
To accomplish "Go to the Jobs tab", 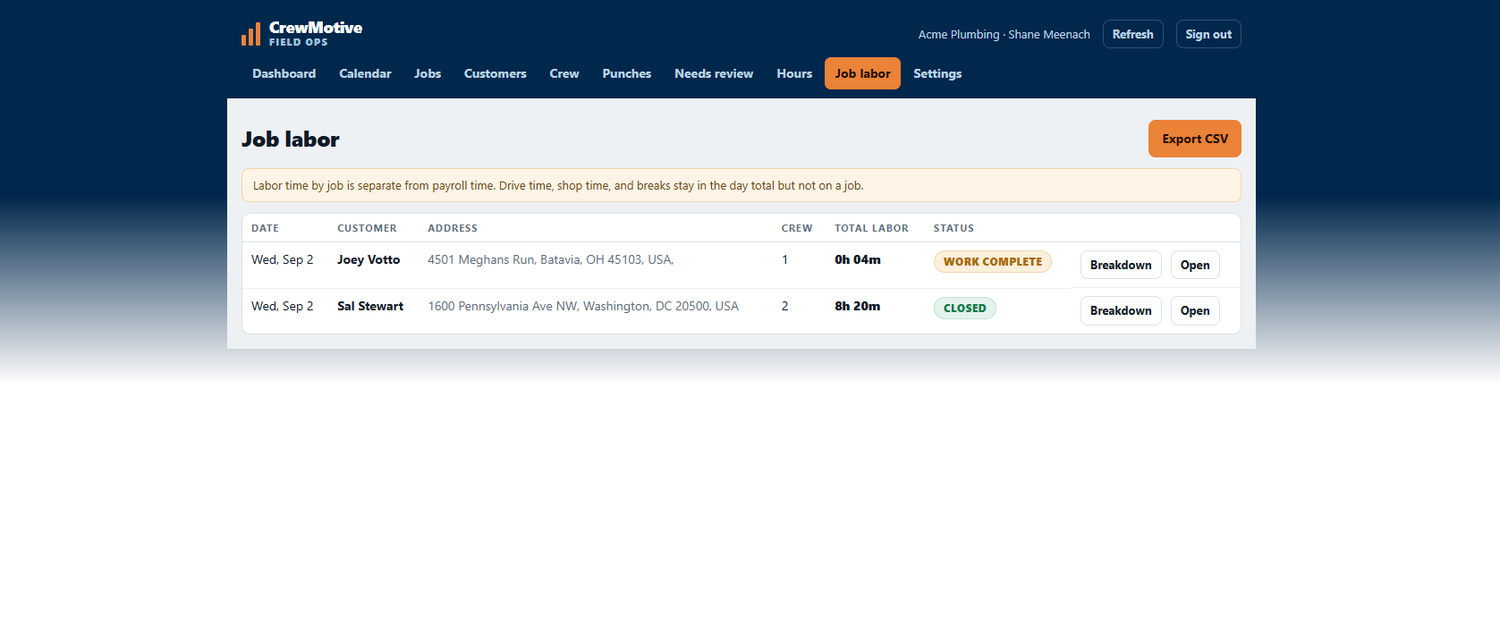I will (x=428, y=74).
